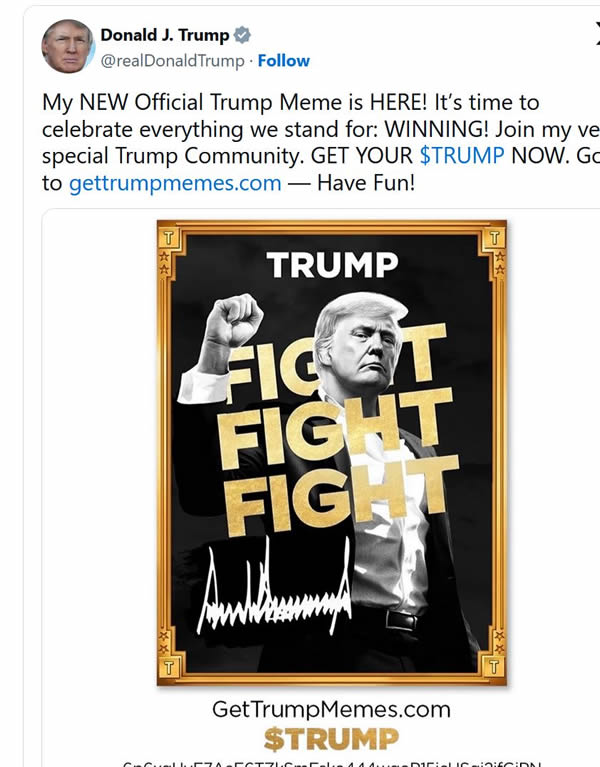The width and height of the screenshot is (600, 767).
Task: Select the @realDonaldTrump handle
Action: (171, 61)
